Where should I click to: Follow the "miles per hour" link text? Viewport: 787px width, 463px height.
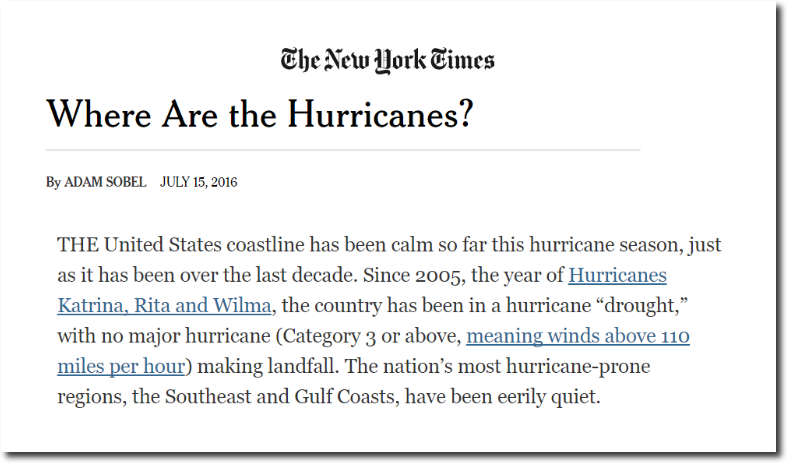point(121,366)
